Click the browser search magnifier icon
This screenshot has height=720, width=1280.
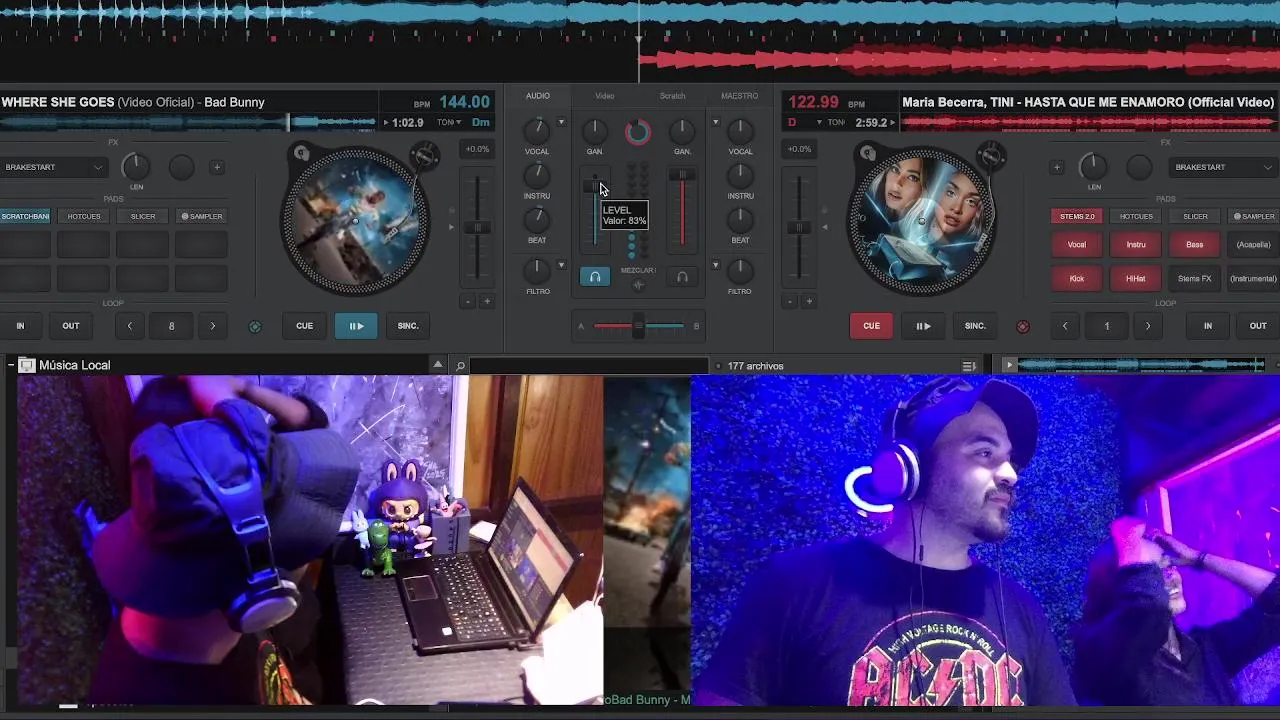click(460, 366)
